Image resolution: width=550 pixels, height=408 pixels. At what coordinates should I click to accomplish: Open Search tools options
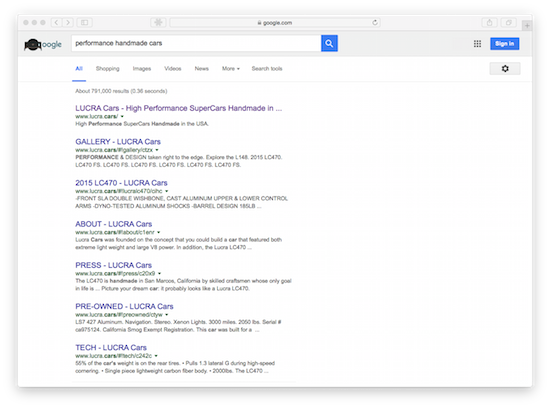tap(267, 68)
